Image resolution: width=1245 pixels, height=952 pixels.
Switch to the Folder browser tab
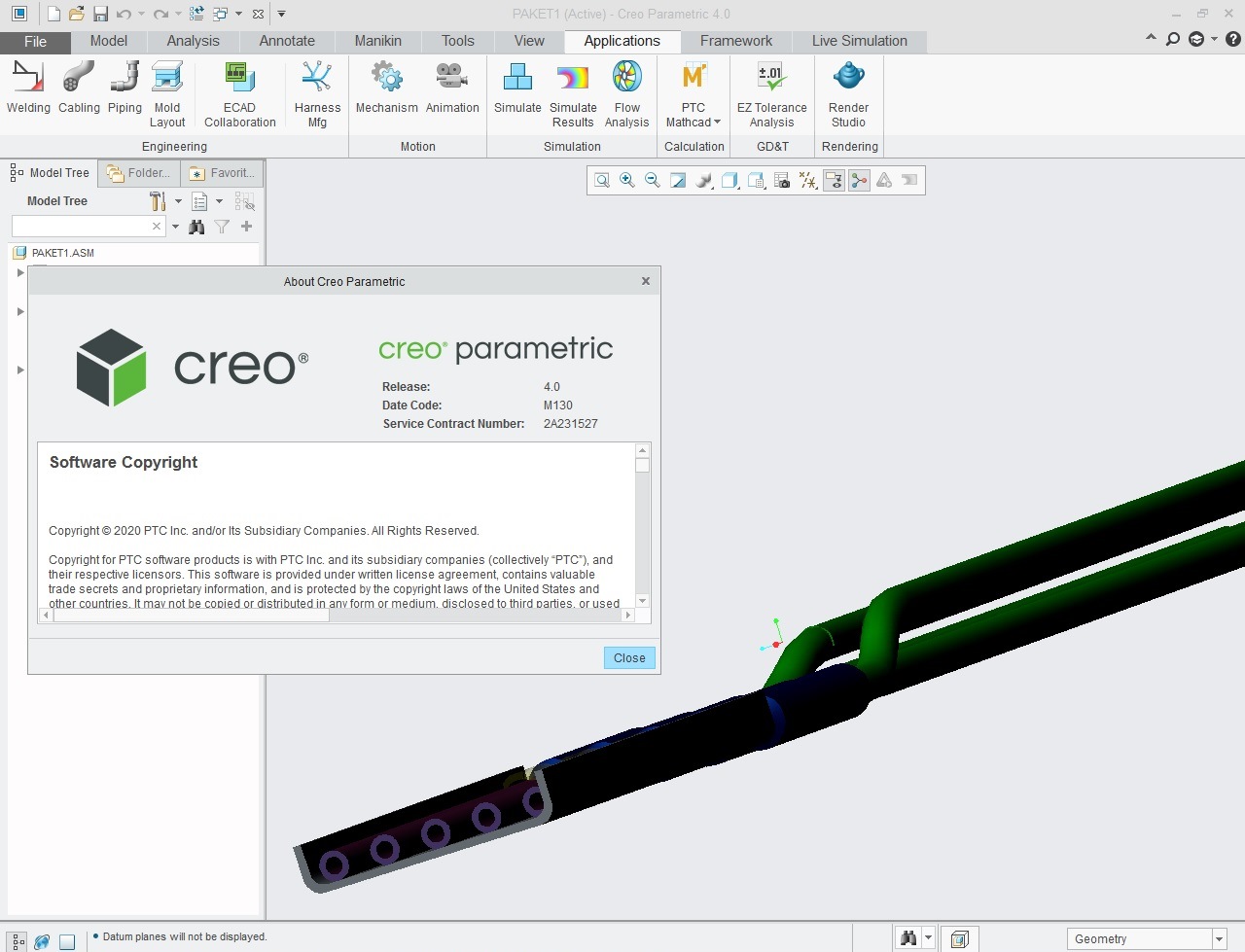(x=139, y=173)
